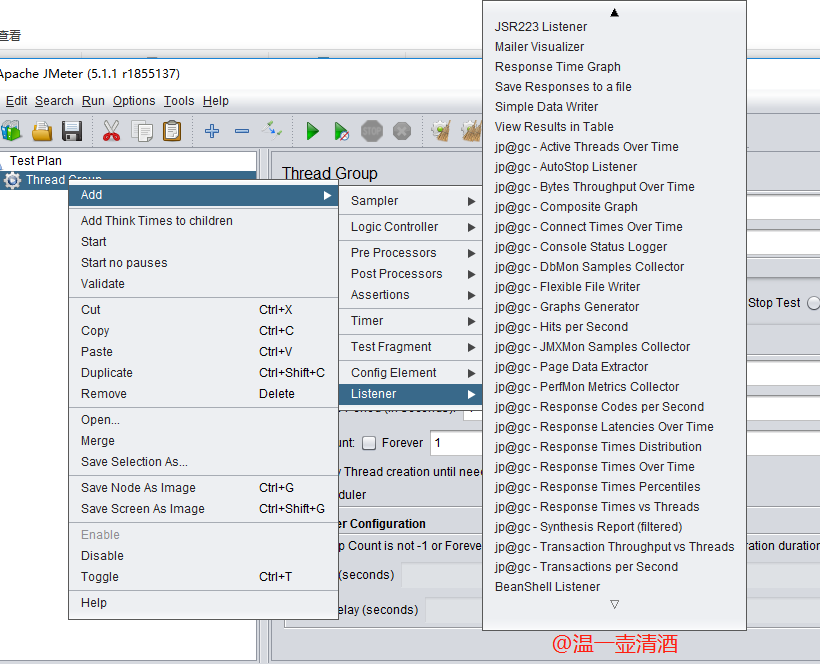
Task: Choose Save Selection As... option
Action: click(x=203, y=462)
